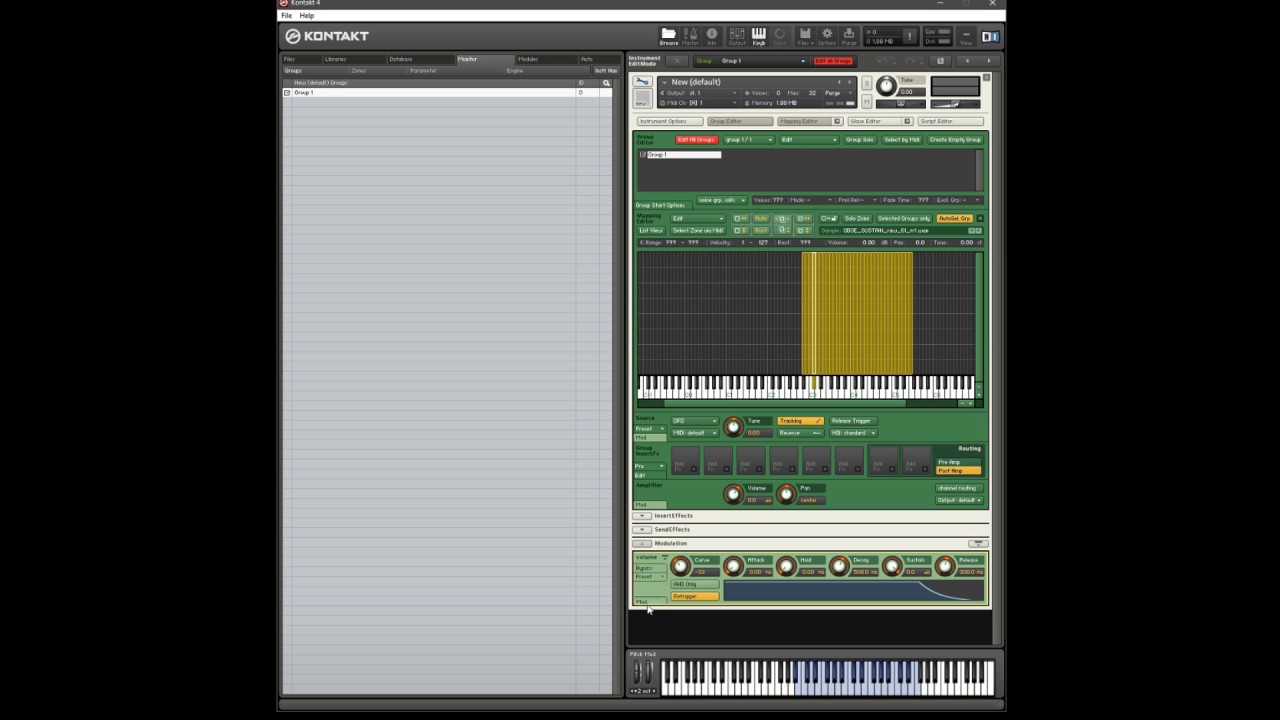Click the wrench icon to exit edit mode
The width and height of the screenshot is (1280, 720).
click(x=642, y=81)
